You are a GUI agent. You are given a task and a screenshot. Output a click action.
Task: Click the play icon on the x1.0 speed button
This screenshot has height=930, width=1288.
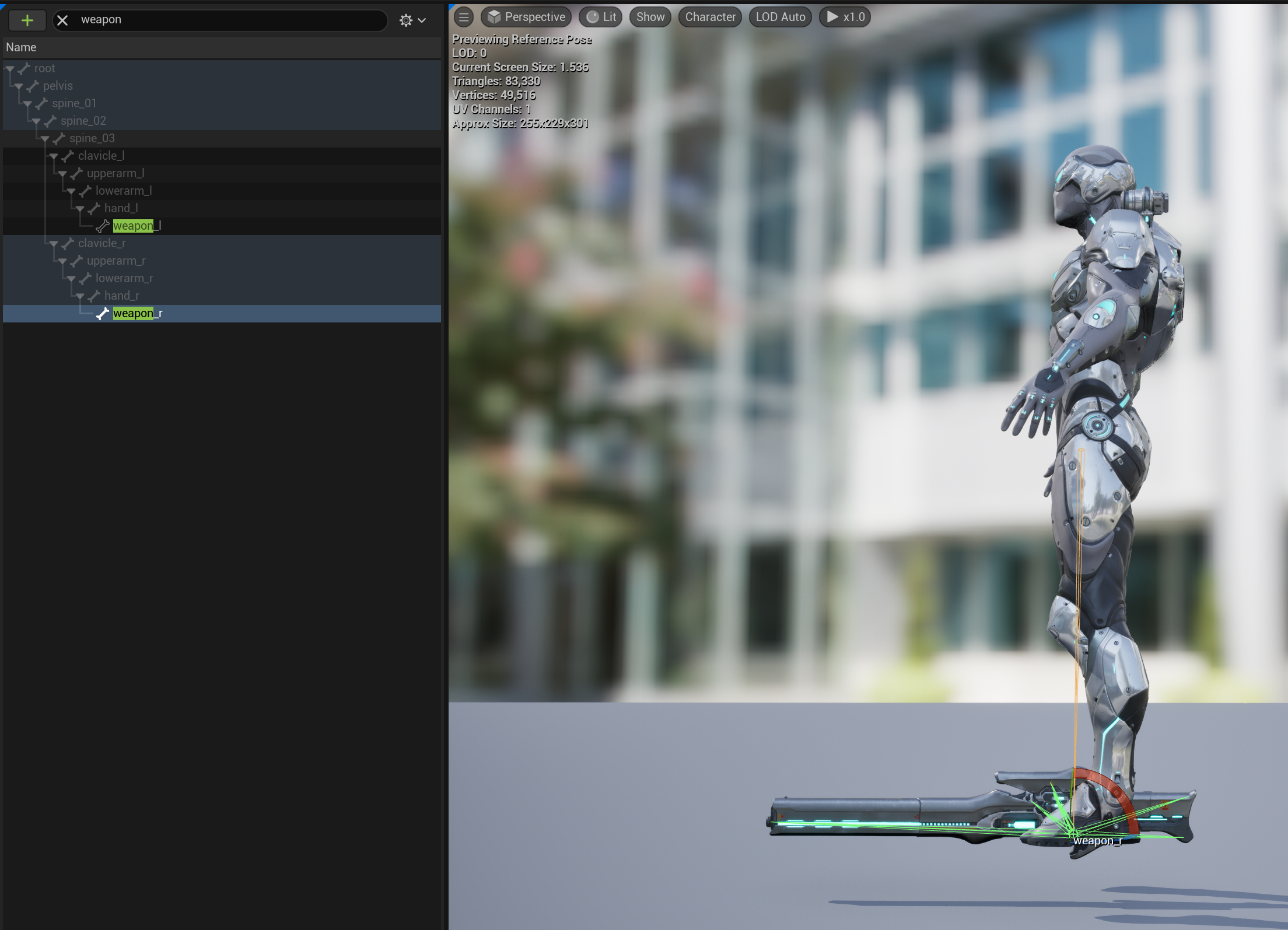click(832, 17)
